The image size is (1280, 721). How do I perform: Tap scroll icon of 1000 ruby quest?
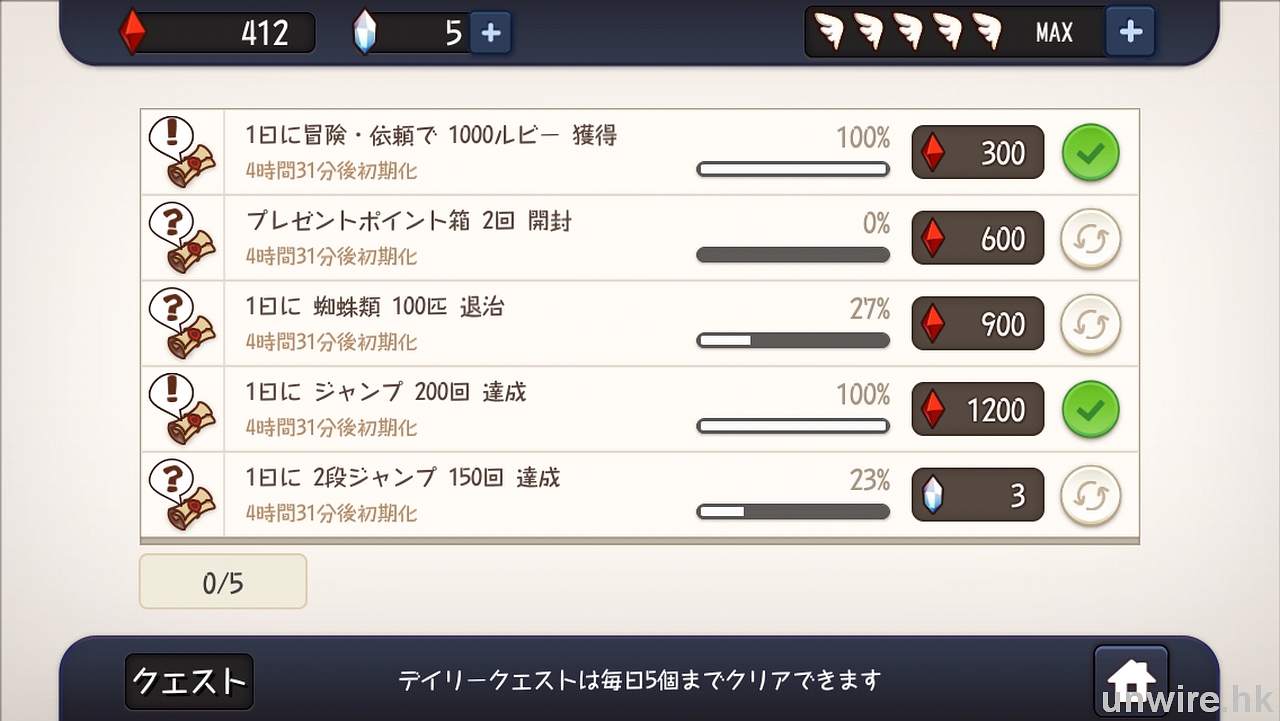tap(181, 153)
